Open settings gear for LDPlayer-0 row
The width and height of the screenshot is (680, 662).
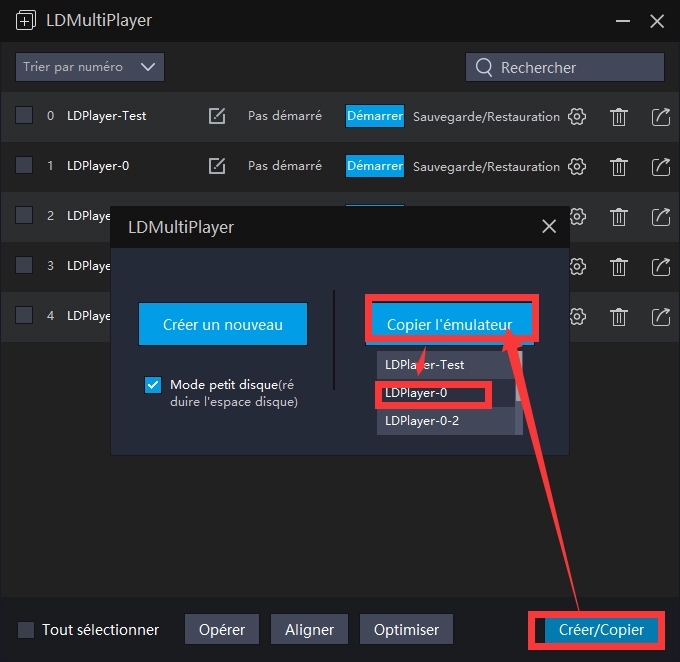[577, 166]
